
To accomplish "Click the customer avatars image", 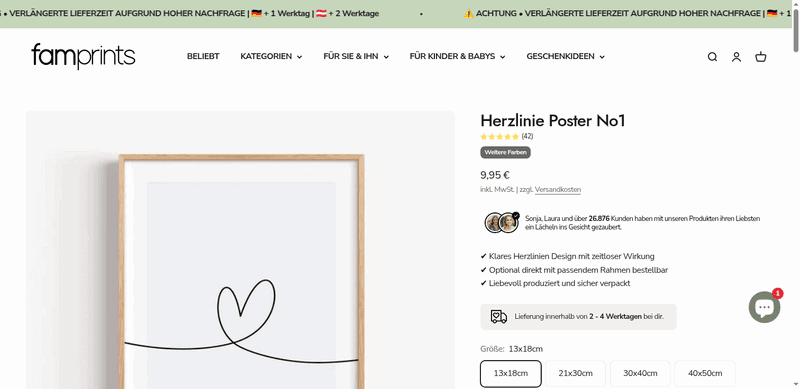I will [502, 223].
